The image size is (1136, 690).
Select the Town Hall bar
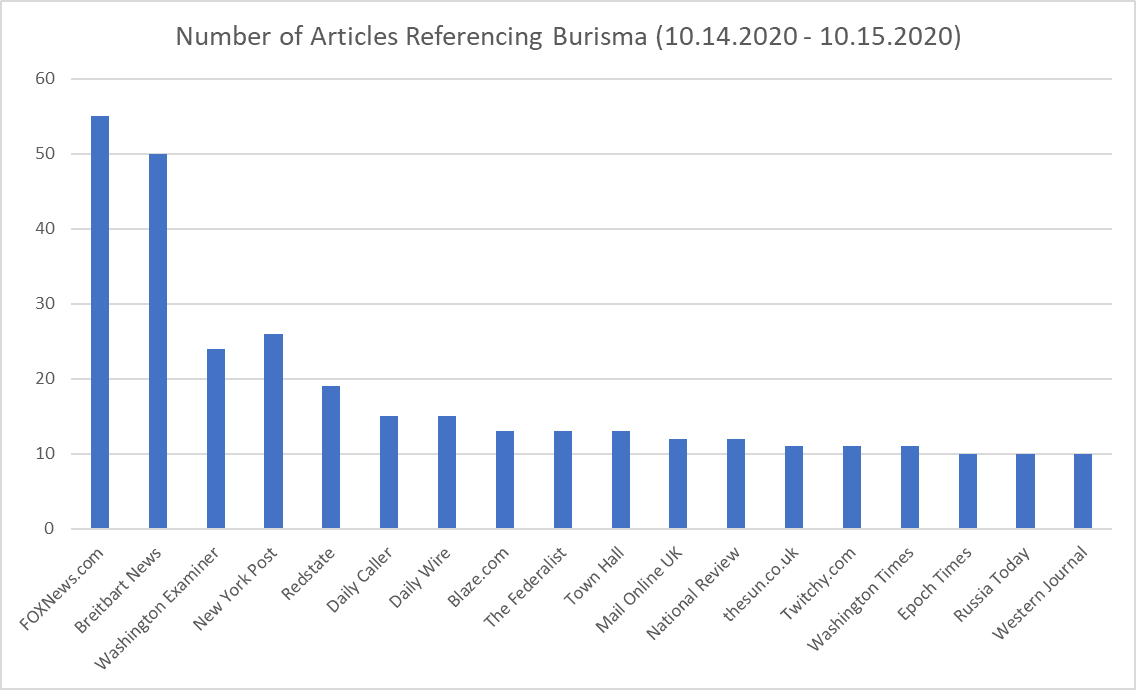coord(621,480)
